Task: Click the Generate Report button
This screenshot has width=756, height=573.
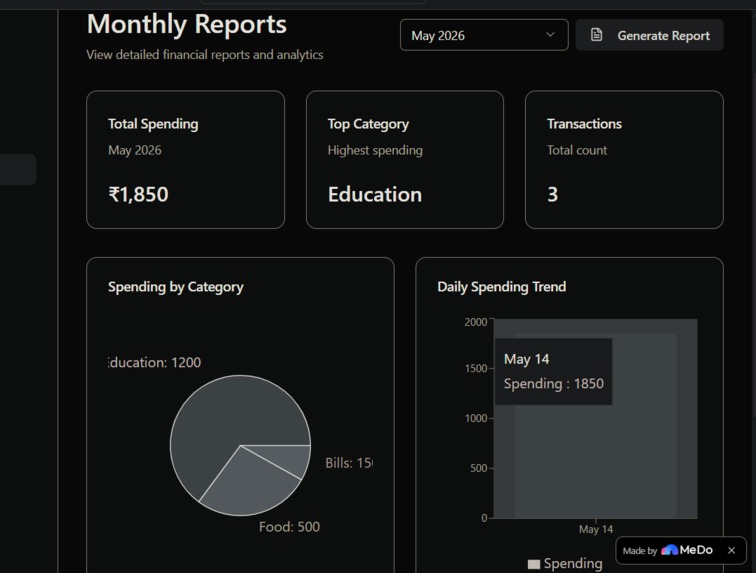Action: point(649,35)
